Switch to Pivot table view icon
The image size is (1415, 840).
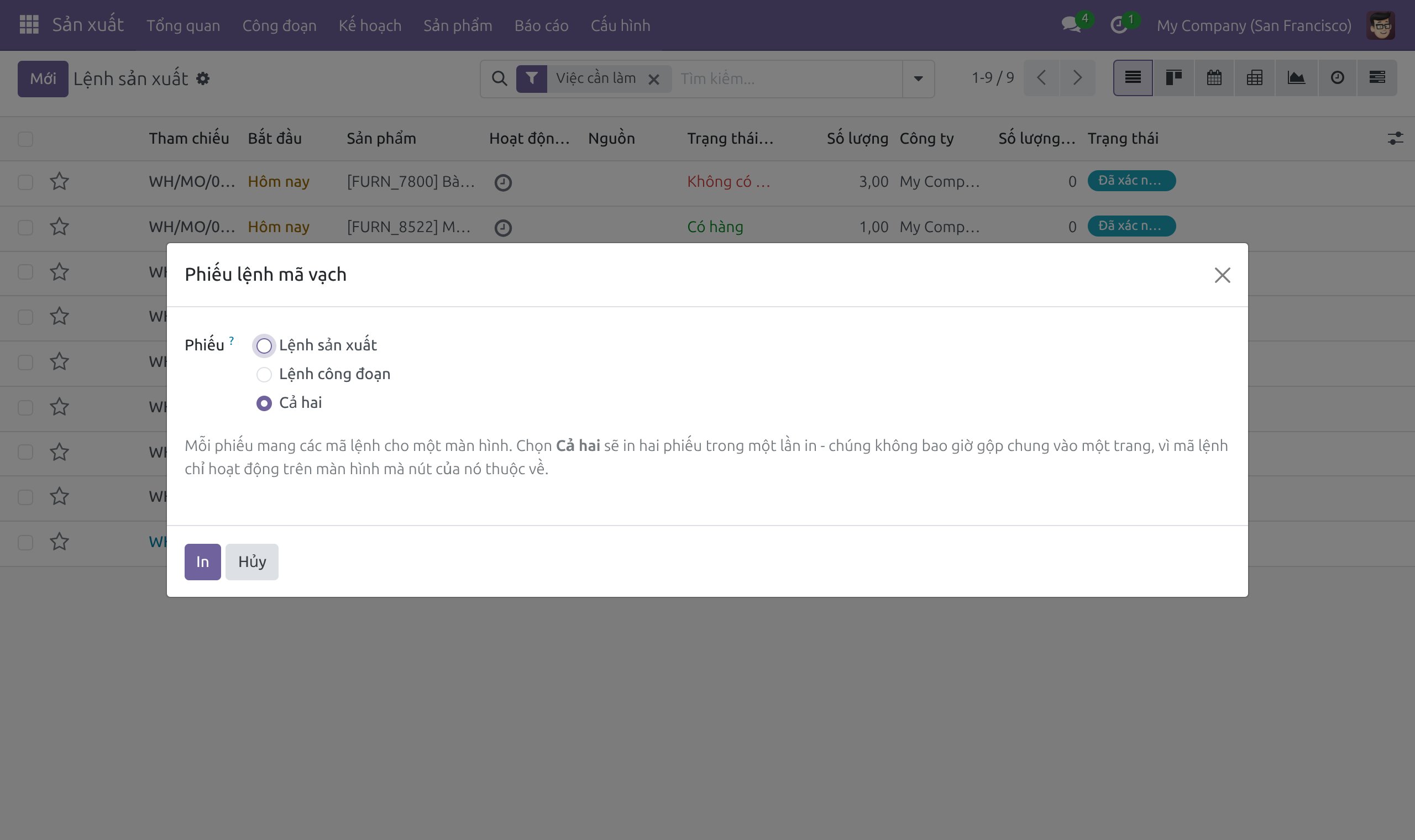tap(1255, 78)
